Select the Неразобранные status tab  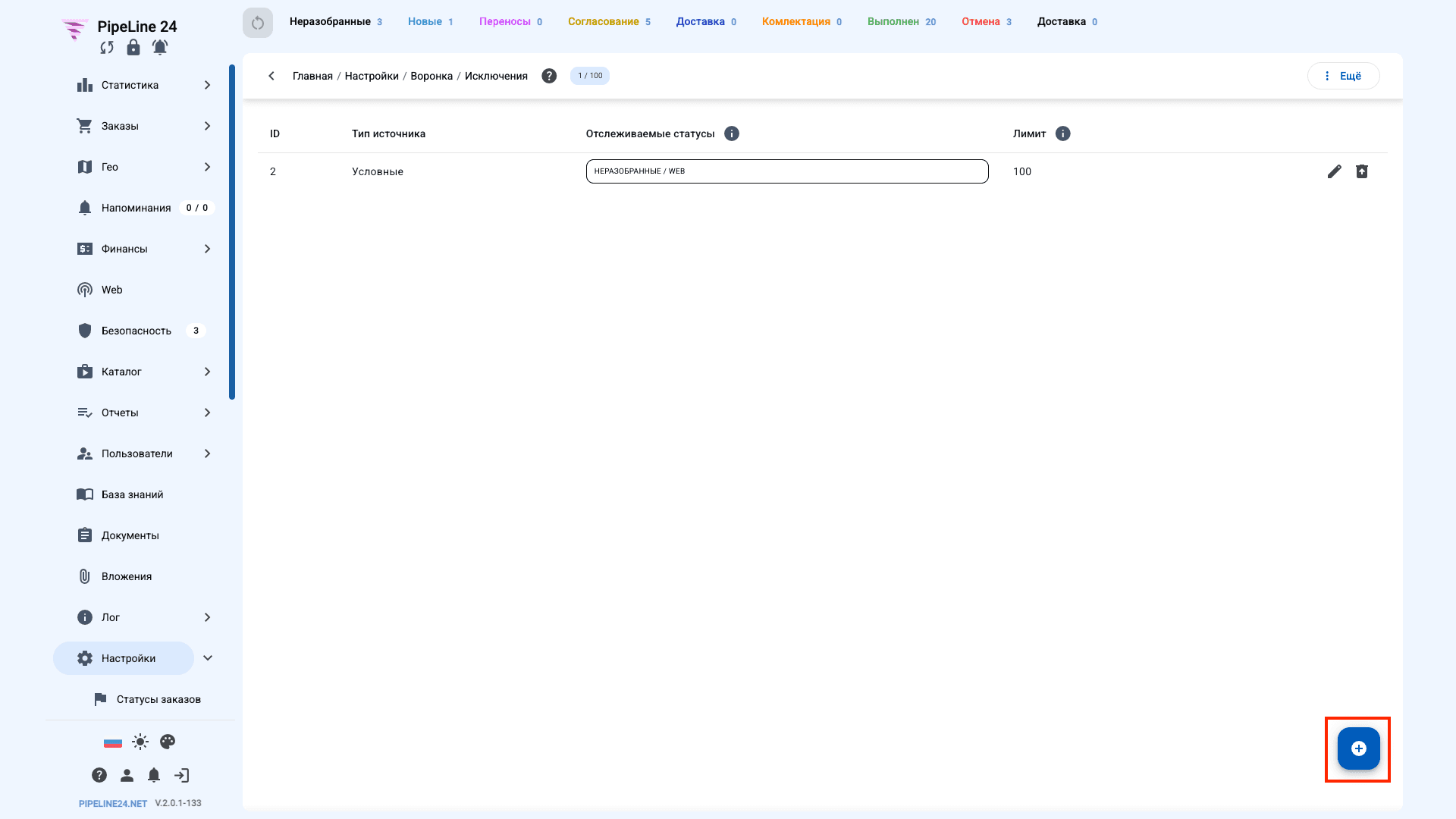336,22
